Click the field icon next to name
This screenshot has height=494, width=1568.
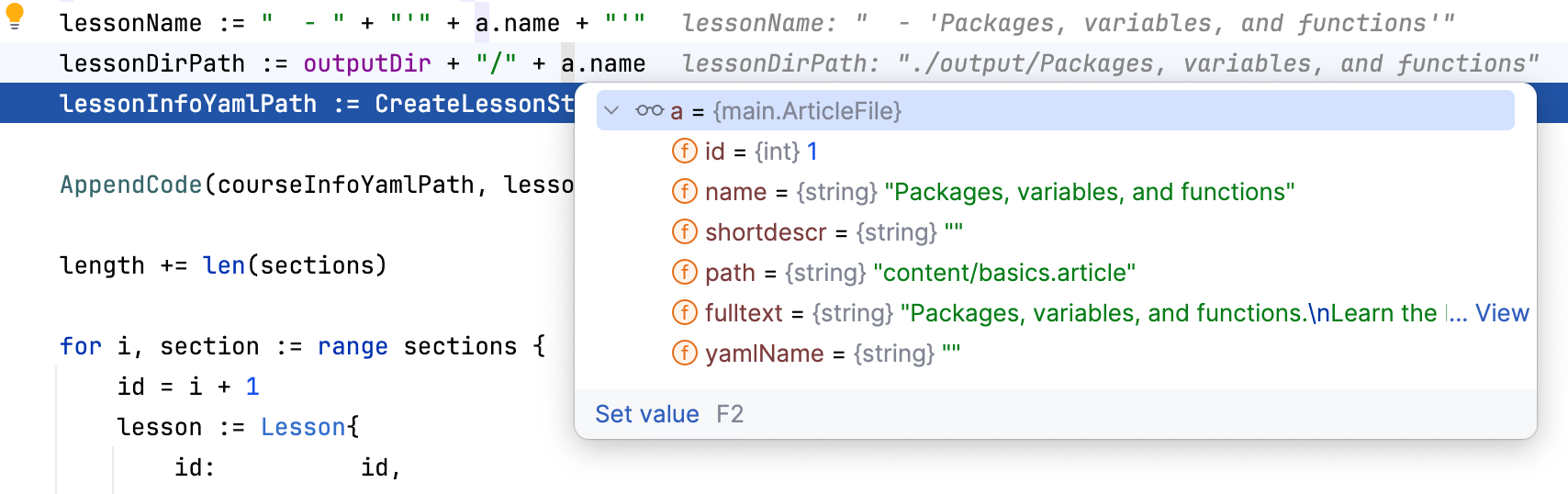click(685, 192)
